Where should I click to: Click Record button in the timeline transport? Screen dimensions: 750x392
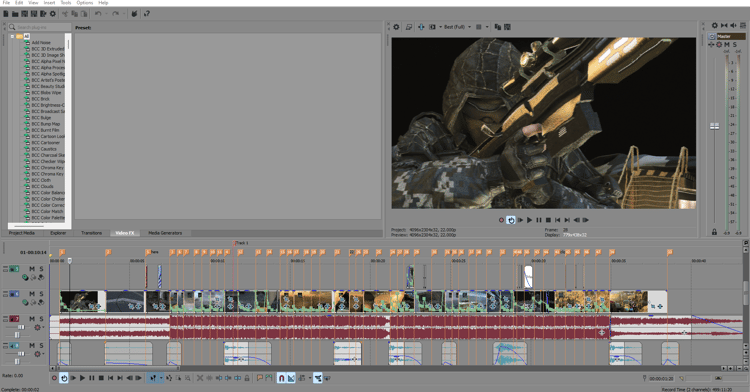(54, 378)
